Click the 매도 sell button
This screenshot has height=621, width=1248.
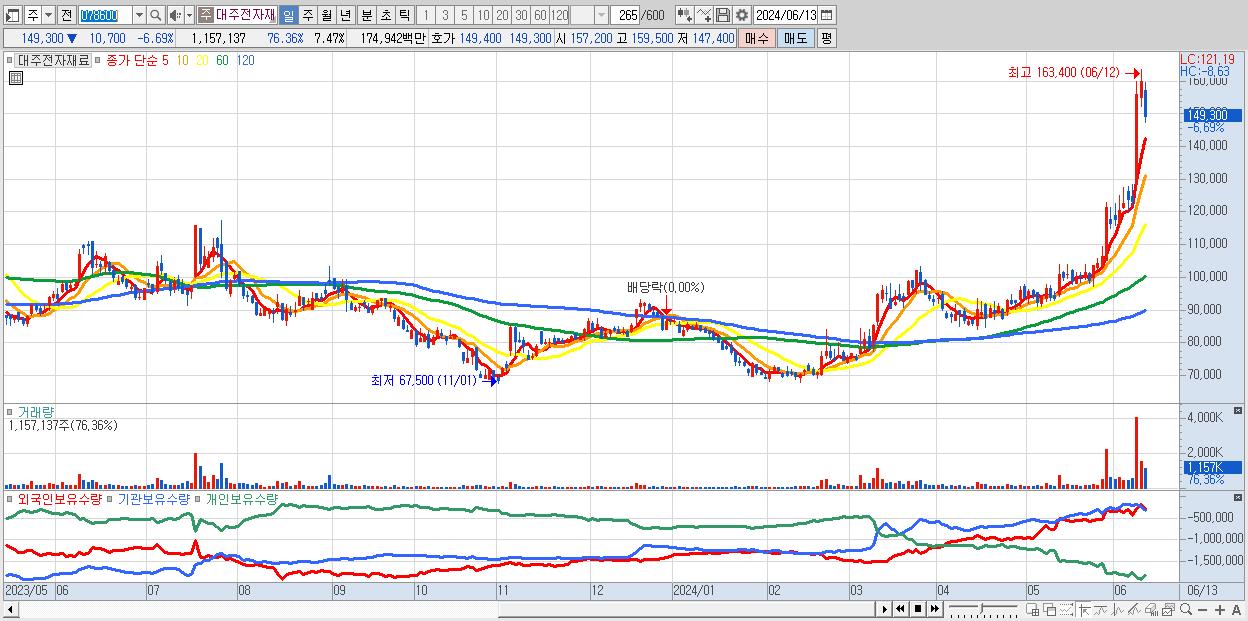796,38
